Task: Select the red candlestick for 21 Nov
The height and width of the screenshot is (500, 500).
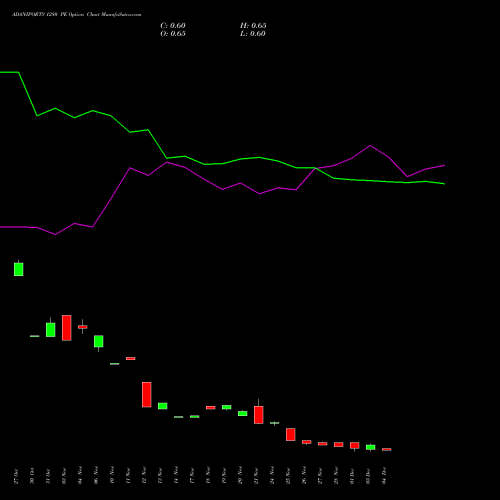Action: pos(259,414)
